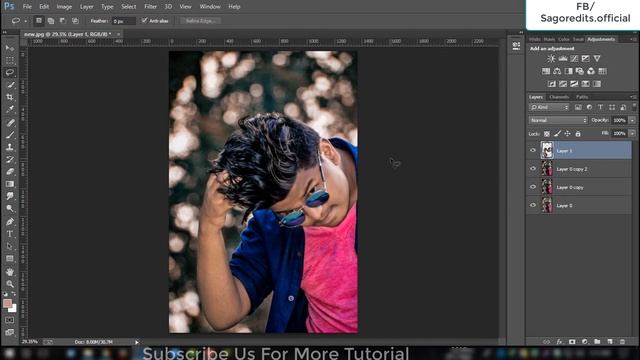Select the Quick Selection tool
This screenshot has height=360, width=640.
[x=10, y=85]
